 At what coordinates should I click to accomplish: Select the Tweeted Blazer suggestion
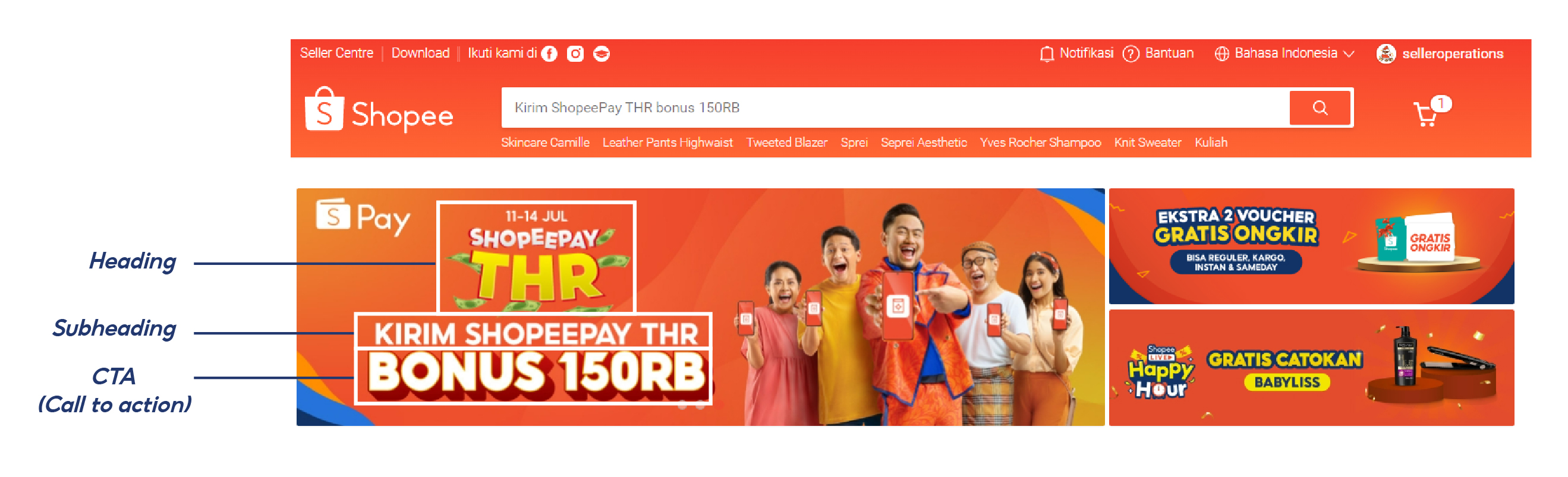786,143
